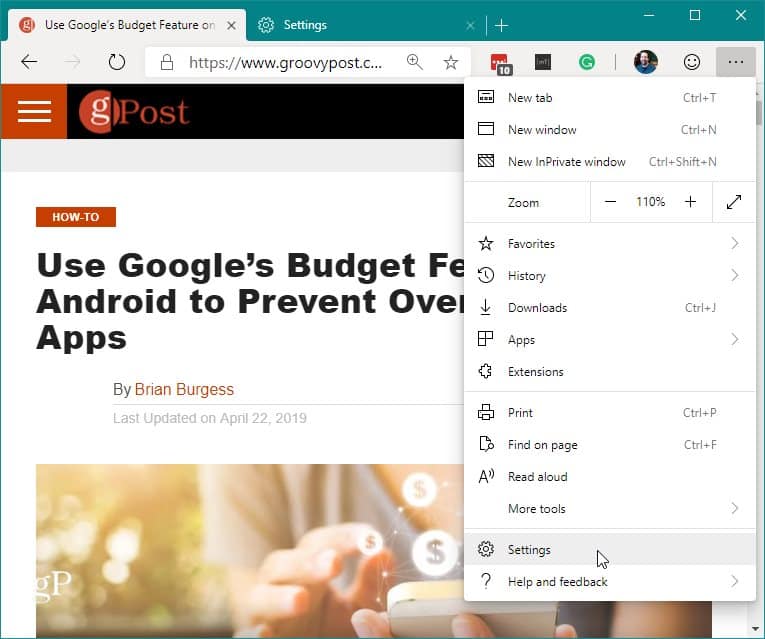This screenshot has height=639, width=765.
Task: Open the Grammarly extension icon
Action: pyautogui.click(x=586, y=62)
